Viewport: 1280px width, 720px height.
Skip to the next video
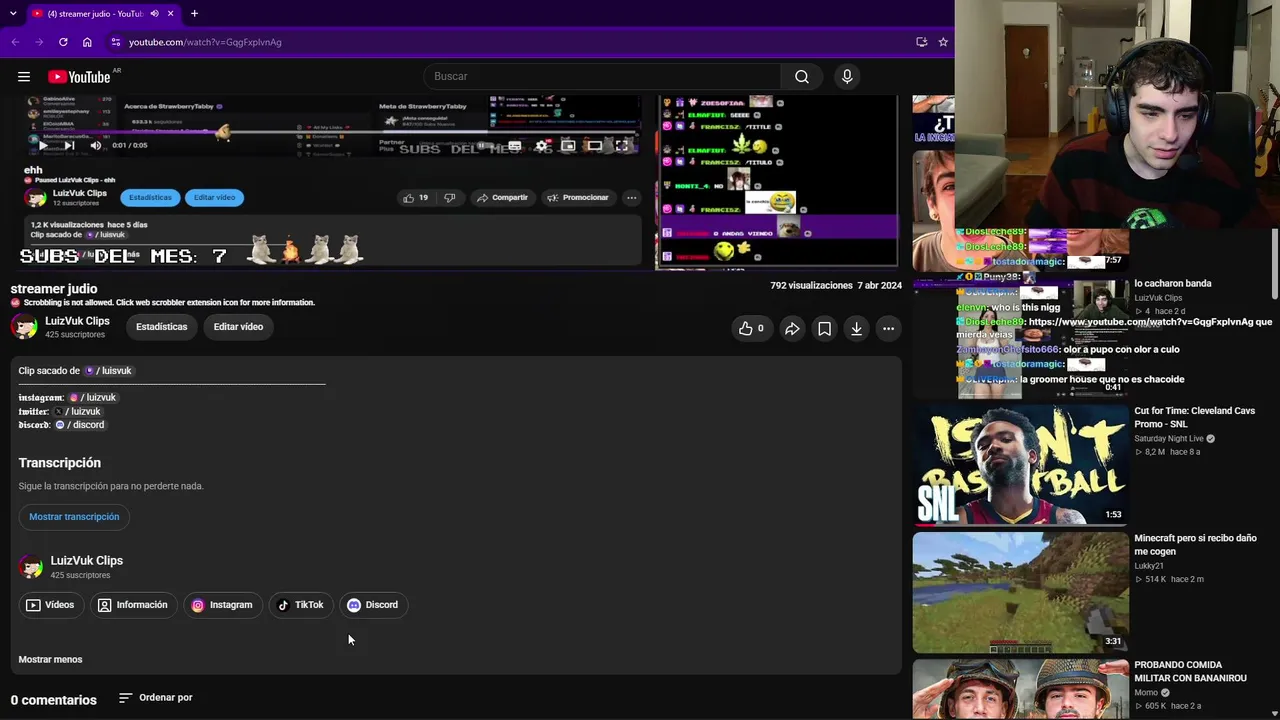[69, 145]
